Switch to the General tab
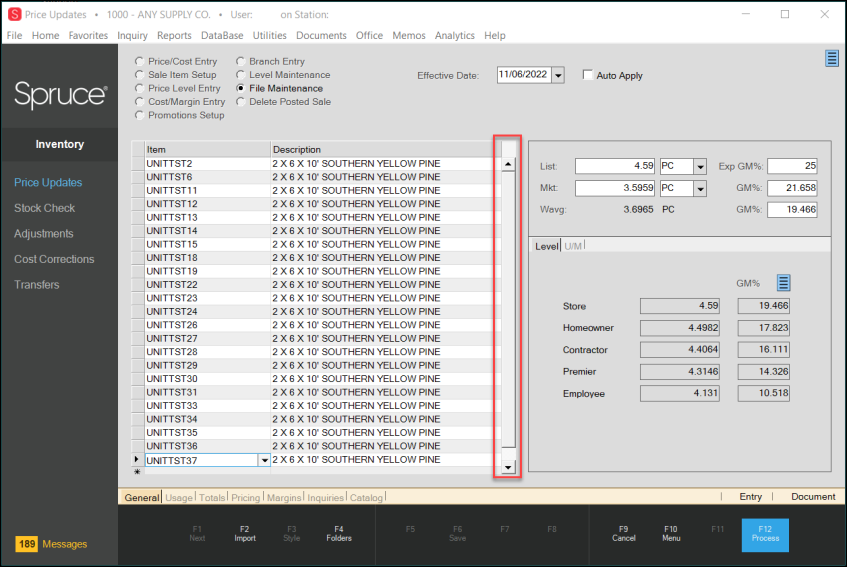This screenshot has height=567, width=847. tap(142, 497)
